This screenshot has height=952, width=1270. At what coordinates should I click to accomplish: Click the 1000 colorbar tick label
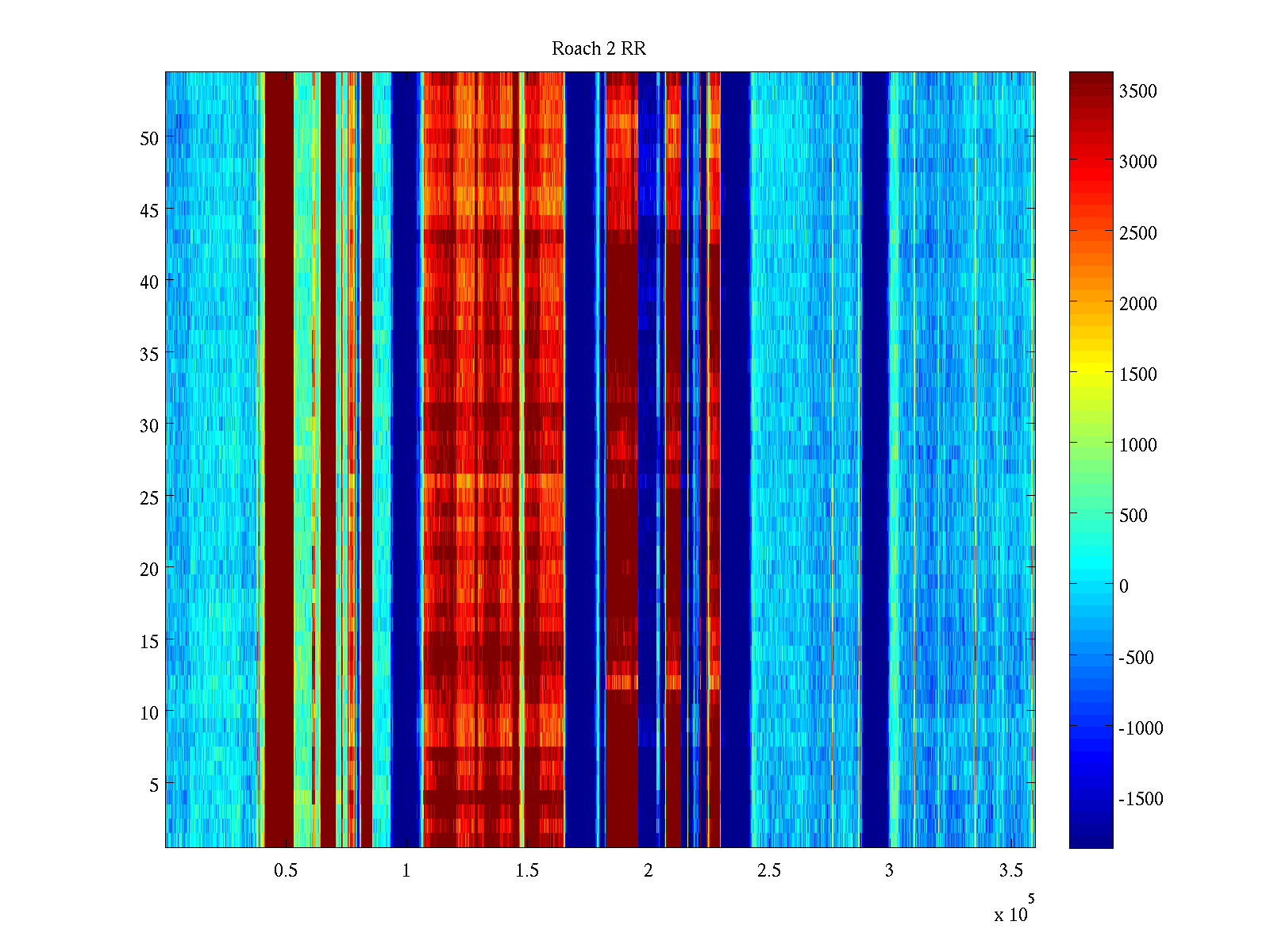tap(1137, 445)
